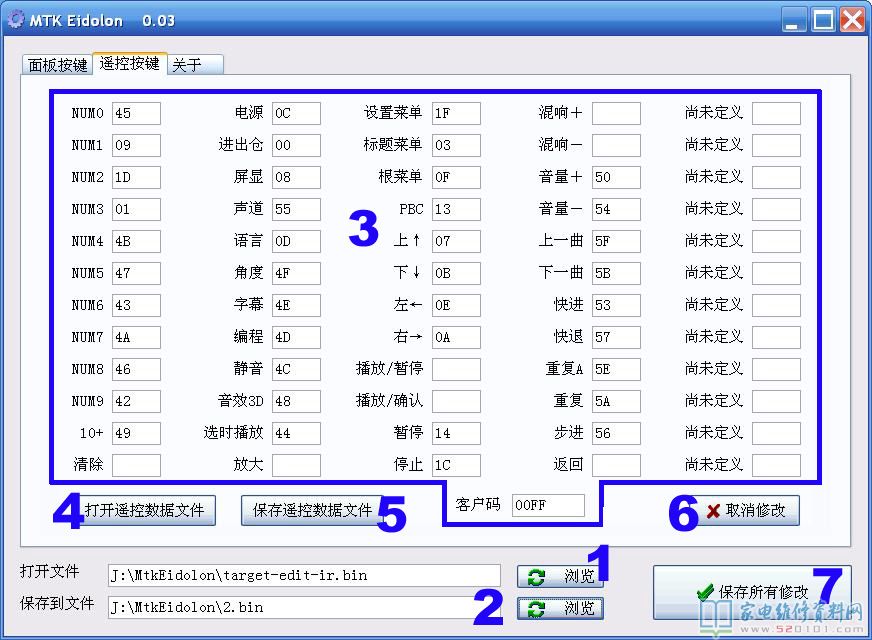Edit the 步进 code field
872x640 pixels.
click(x=617, y=433)
